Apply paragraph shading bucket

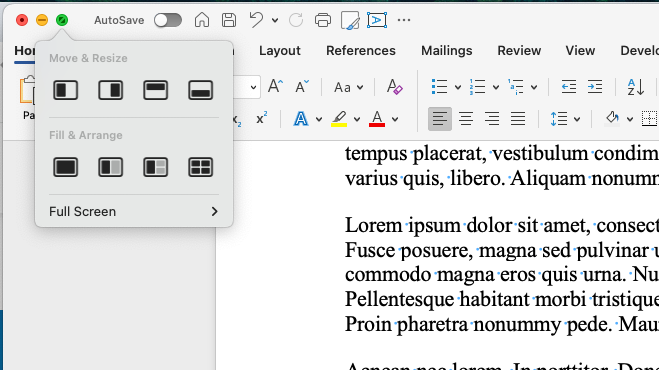click(612, 119)
